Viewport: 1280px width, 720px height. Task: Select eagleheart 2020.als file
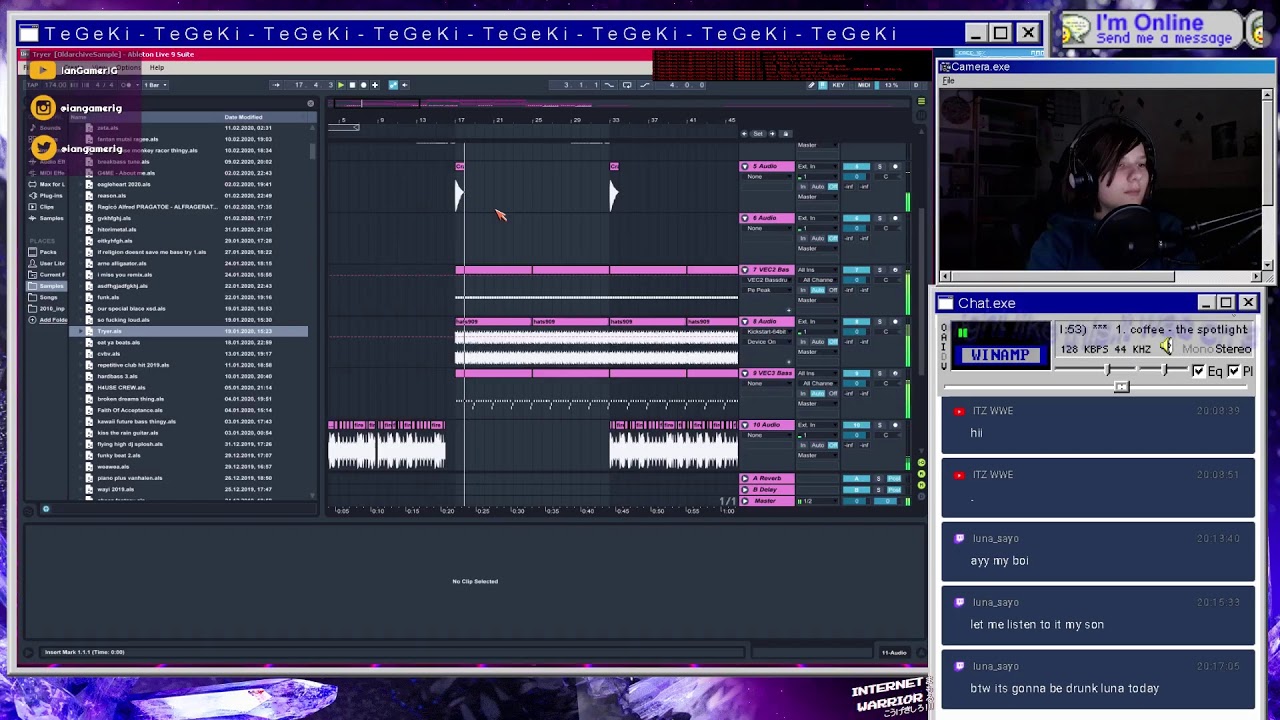(124, 184)
